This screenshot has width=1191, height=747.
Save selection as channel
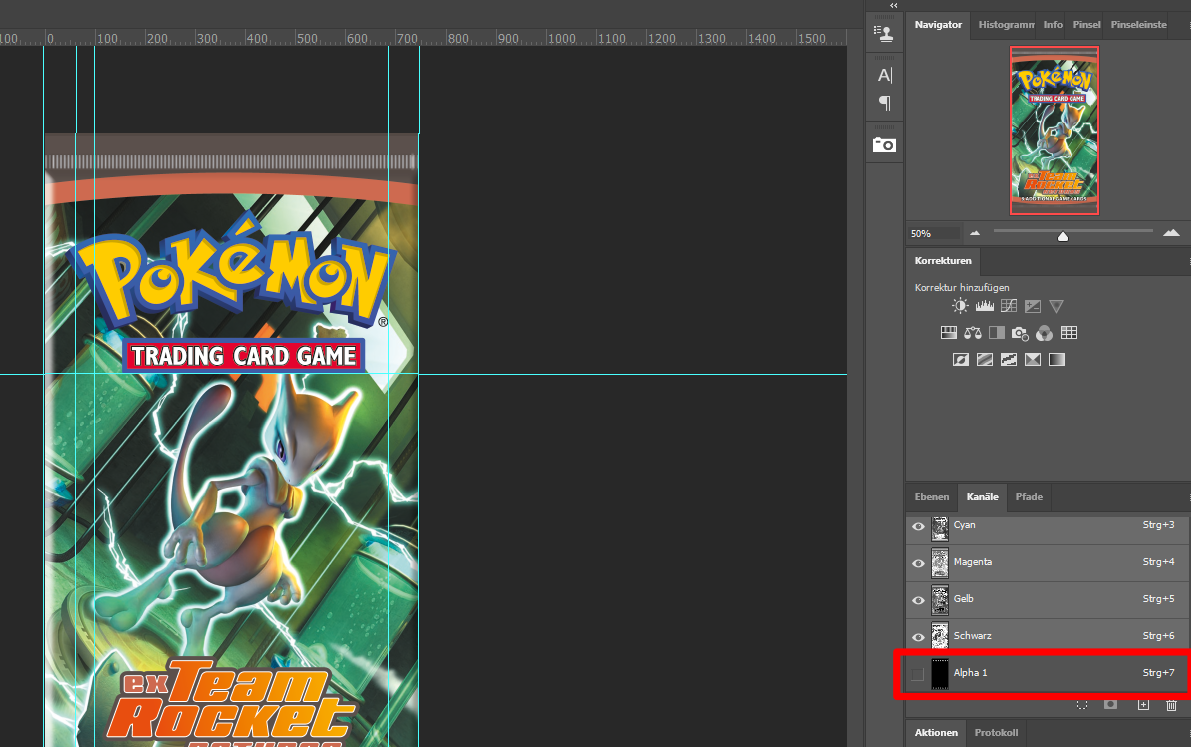[x=1110, y=705]
